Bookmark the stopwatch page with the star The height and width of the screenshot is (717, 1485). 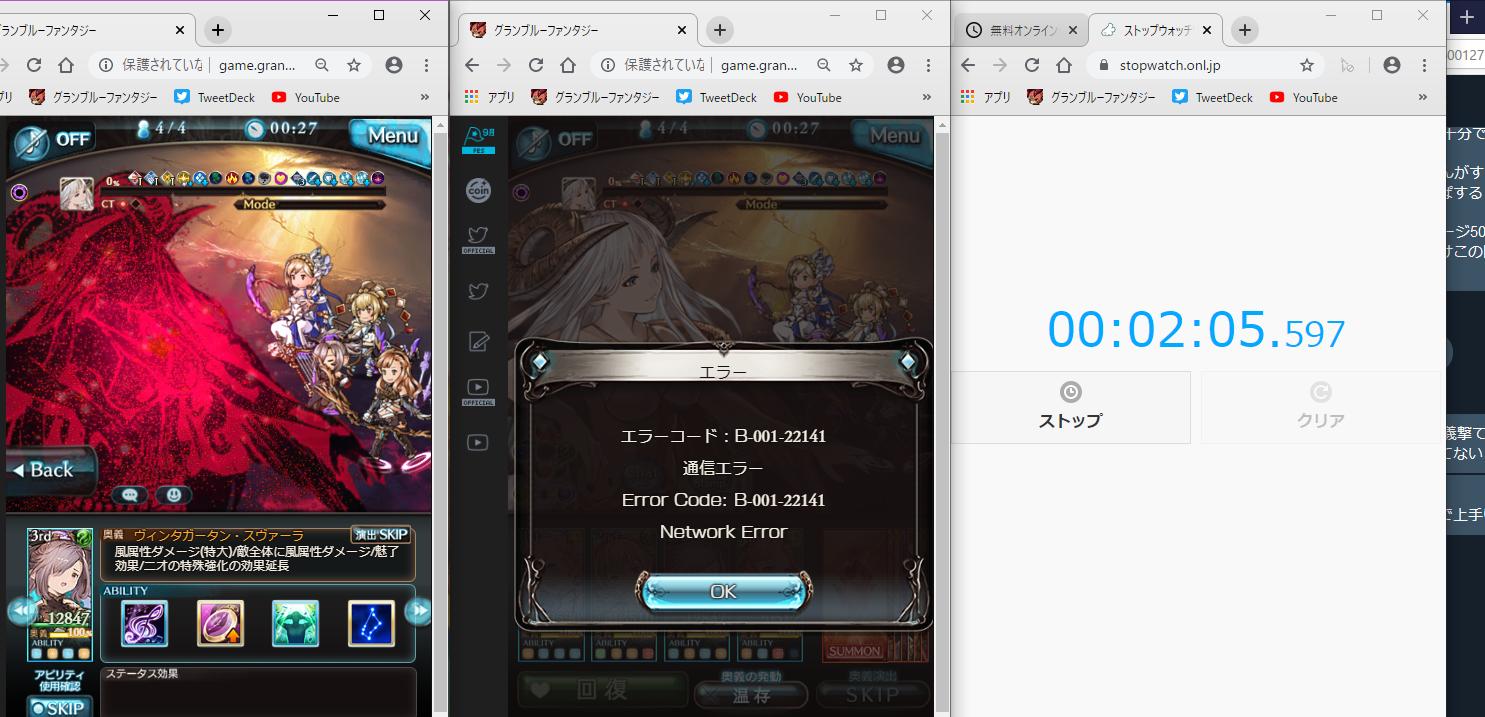pos(1307,65)
